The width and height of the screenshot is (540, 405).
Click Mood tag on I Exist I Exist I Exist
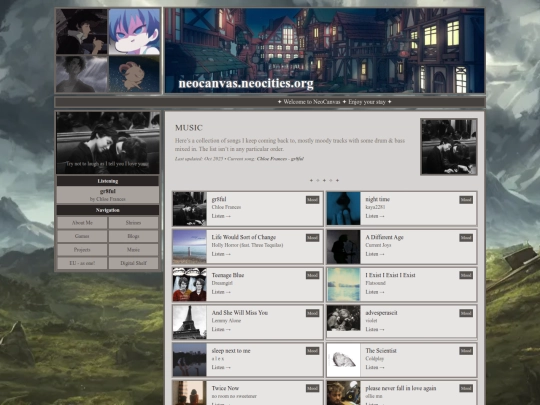click(466, 275)
